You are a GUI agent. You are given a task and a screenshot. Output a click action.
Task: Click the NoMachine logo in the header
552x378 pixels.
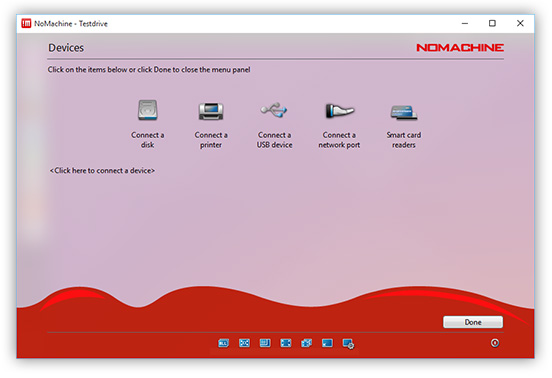point(460,48)
